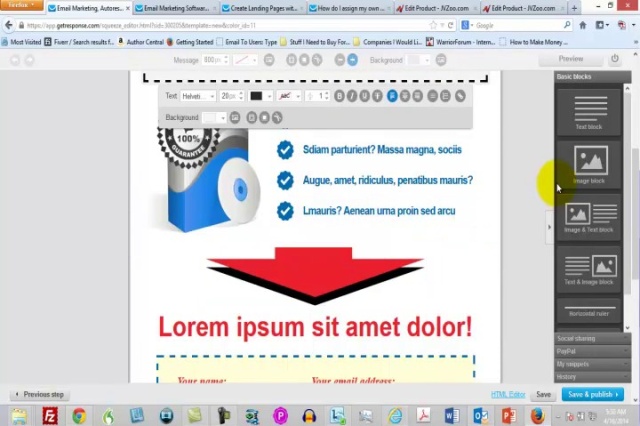Open the Message border line style dropdown
Image resolution: width=640 pixels, height=426 pixels.
[x=245, y=60]
